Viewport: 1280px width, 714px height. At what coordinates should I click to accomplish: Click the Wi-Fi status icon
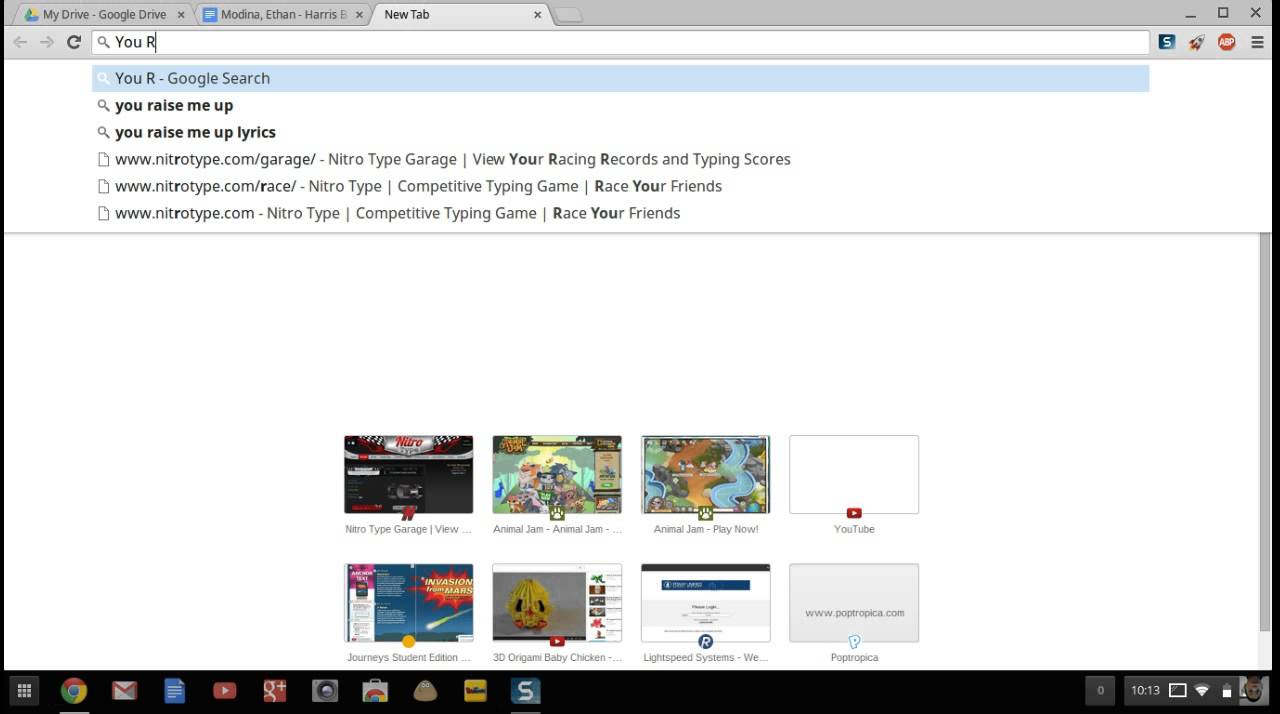pyautogui.click(x=1202, y=690)
